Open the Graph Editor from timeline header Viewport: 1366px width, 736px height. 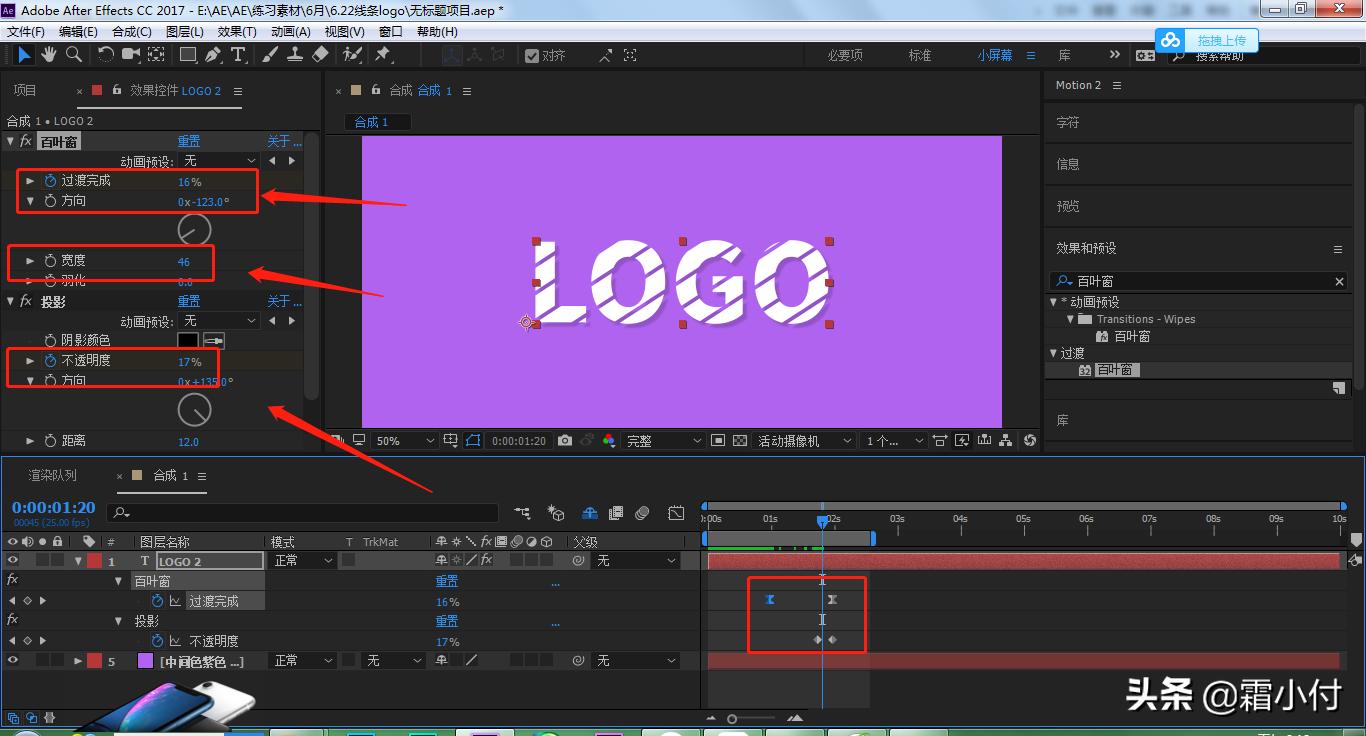click(x=676, y=513)
